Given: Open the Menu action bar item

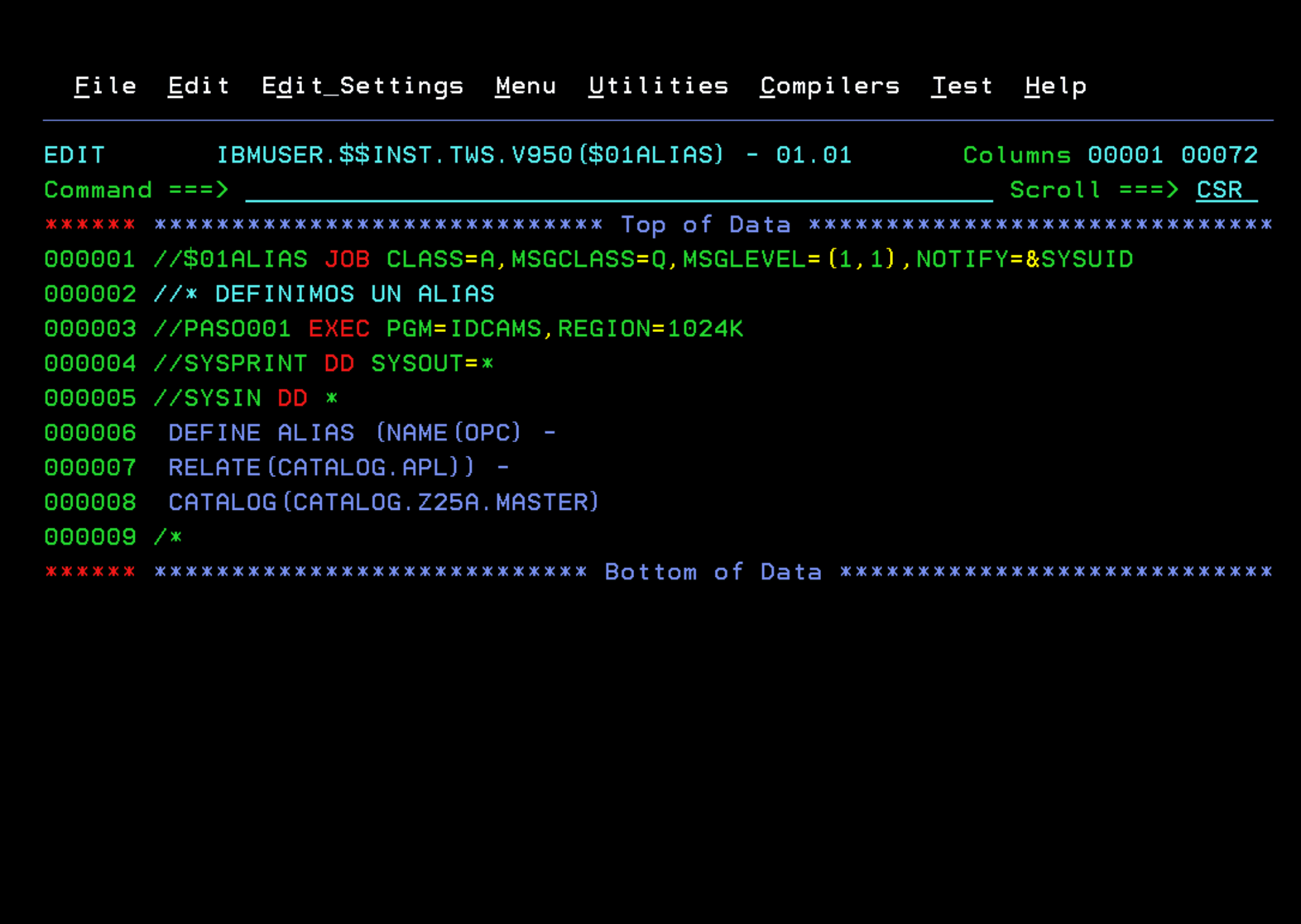Looking at the screenshot, I should click(525, 85).
